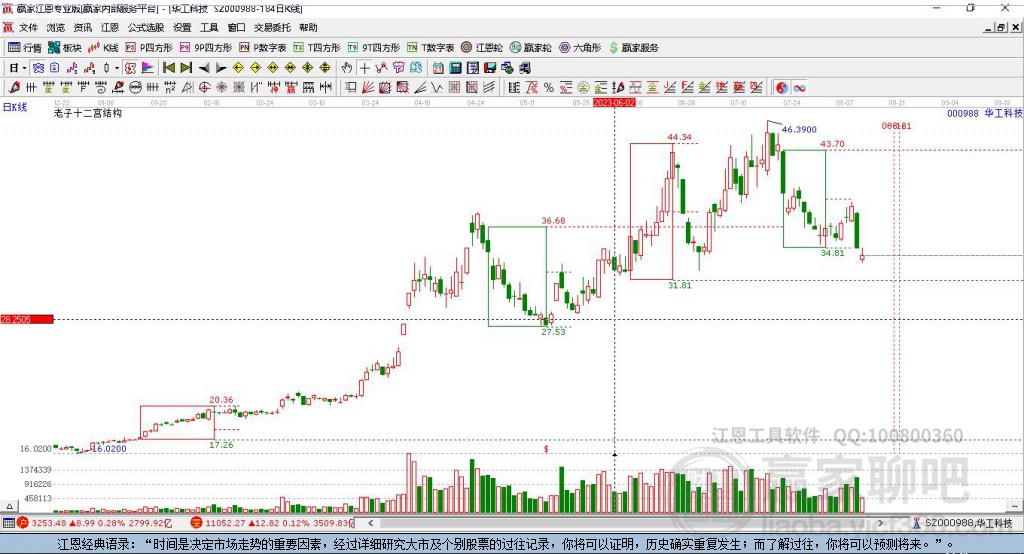The image size is (1024, 554).
Task: Open the 9T四方形 tool
Action: pyautogui.click(x=374, y=48)
